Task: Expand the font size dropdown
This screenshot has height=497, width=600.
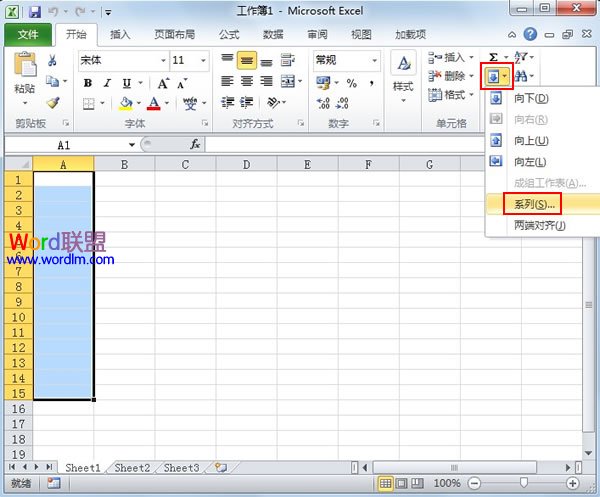Action: [206, 60]
